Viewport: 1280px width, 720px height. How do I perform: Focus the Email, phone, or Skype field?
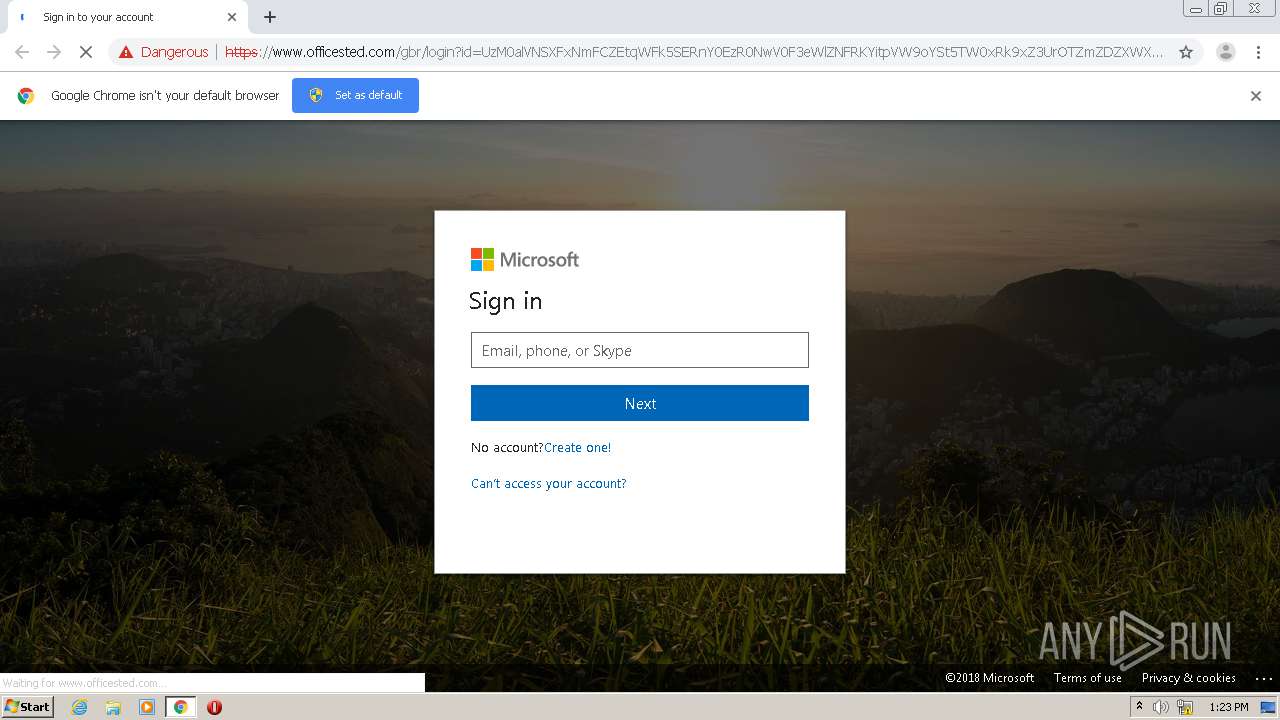click(x=640, y=350)
